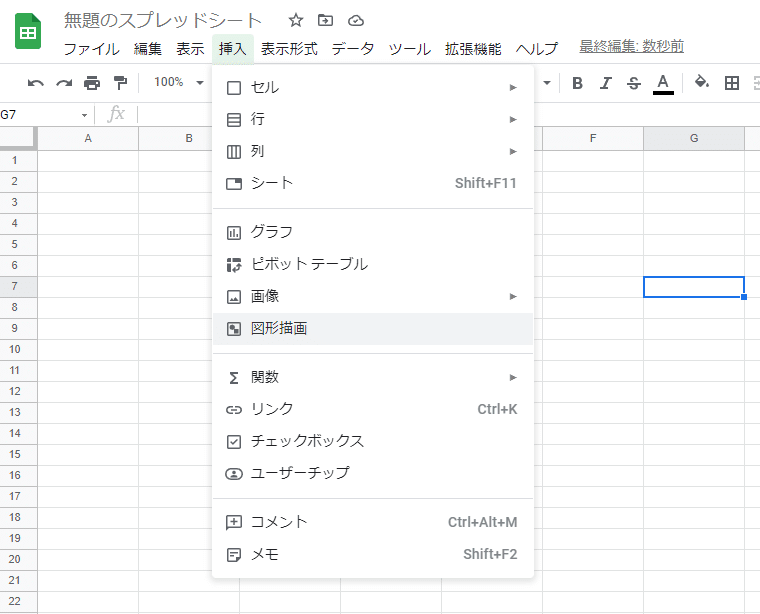The image size is (760, 614).
Task: Choose シート from the insert menu
Action: [373, 183]
